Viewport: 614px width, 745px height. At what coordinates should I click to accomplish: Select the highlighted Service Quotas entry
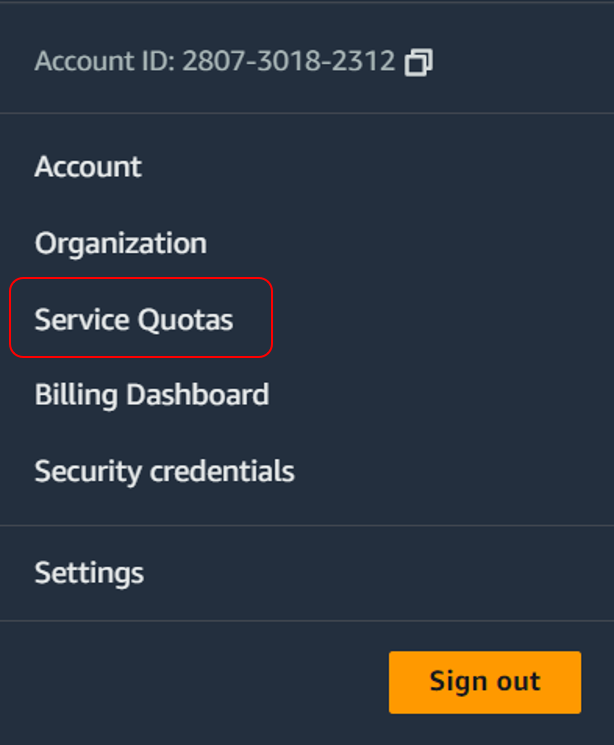141,317
